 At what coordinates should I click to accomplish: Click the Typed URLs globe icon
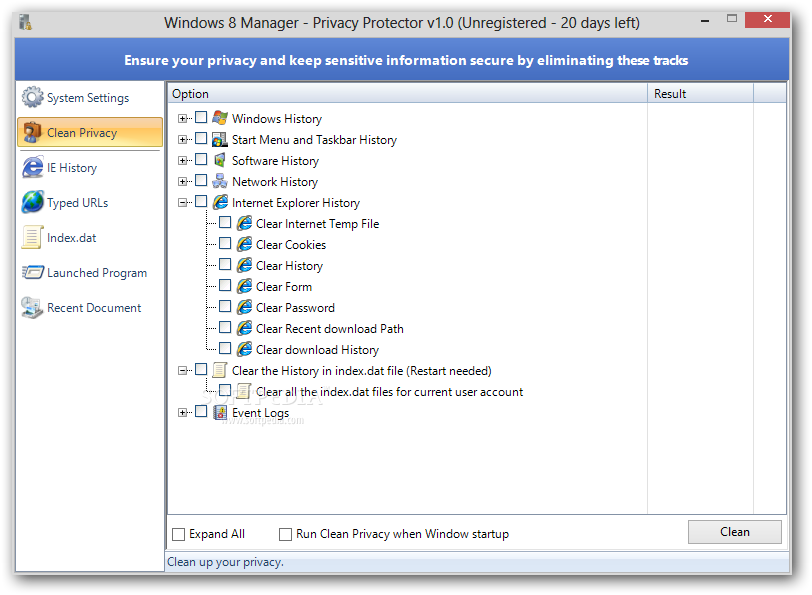(x=33, y=202)
